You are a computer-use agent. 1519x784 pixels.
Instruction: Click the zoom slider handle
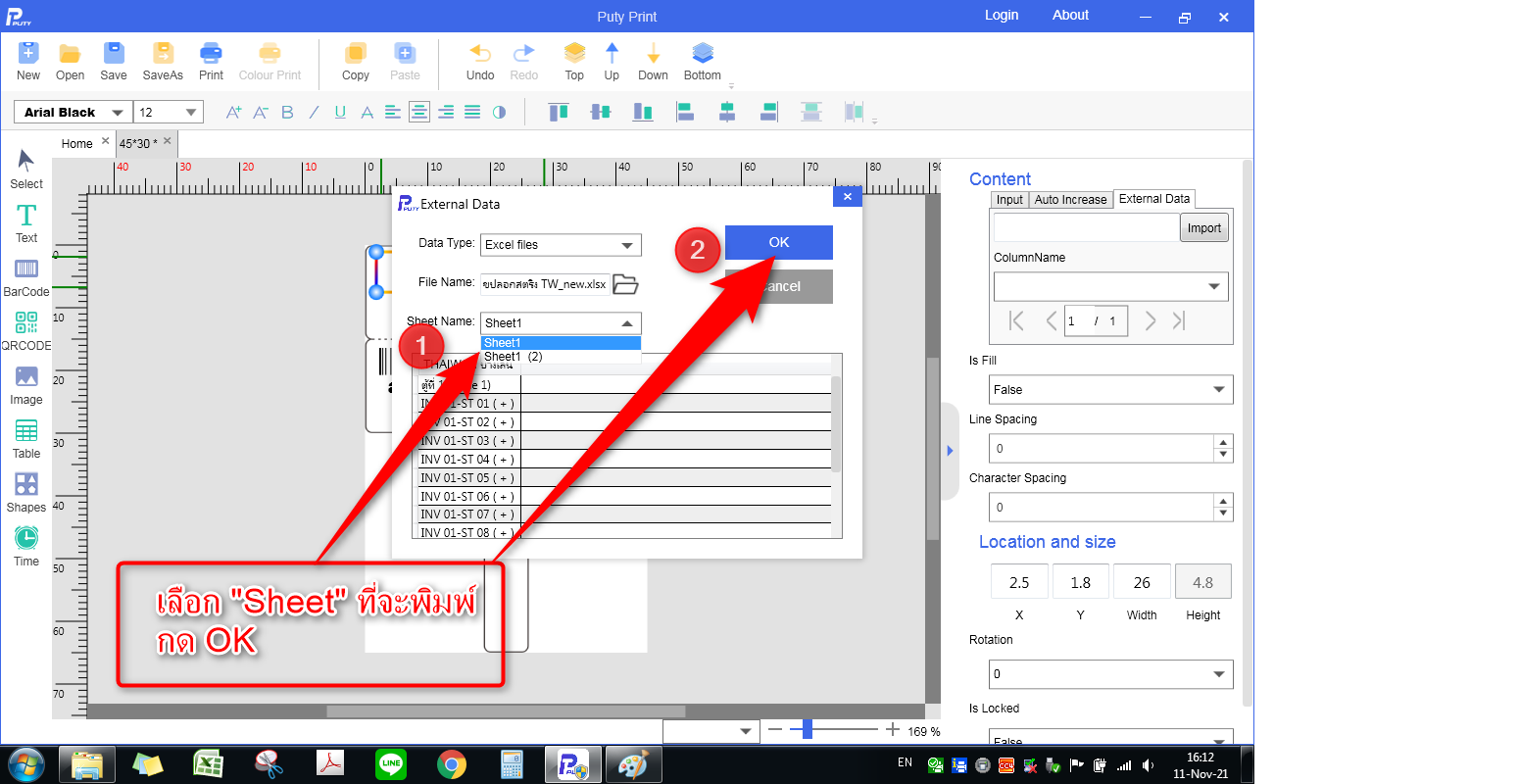point(808,729)
